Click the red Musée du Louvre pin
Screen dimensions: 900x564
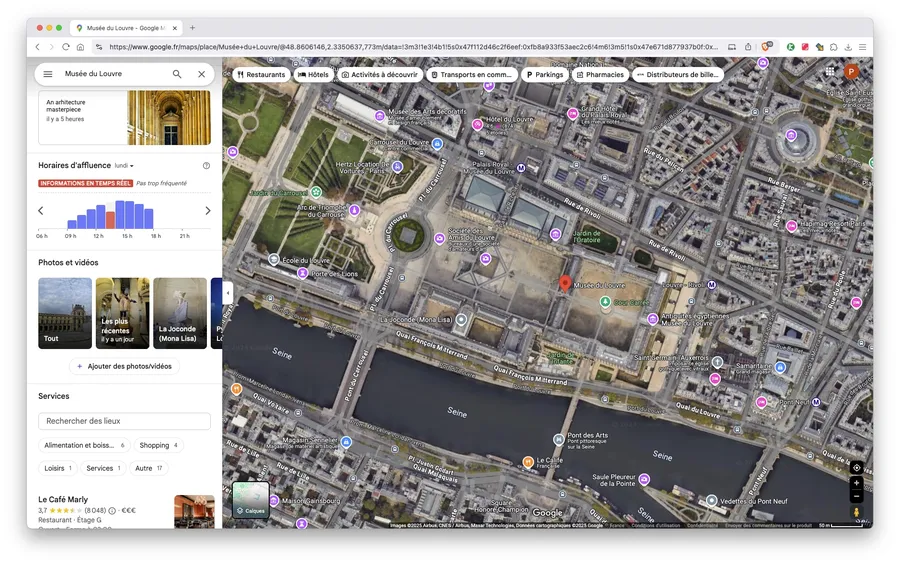tap(565, 283)
